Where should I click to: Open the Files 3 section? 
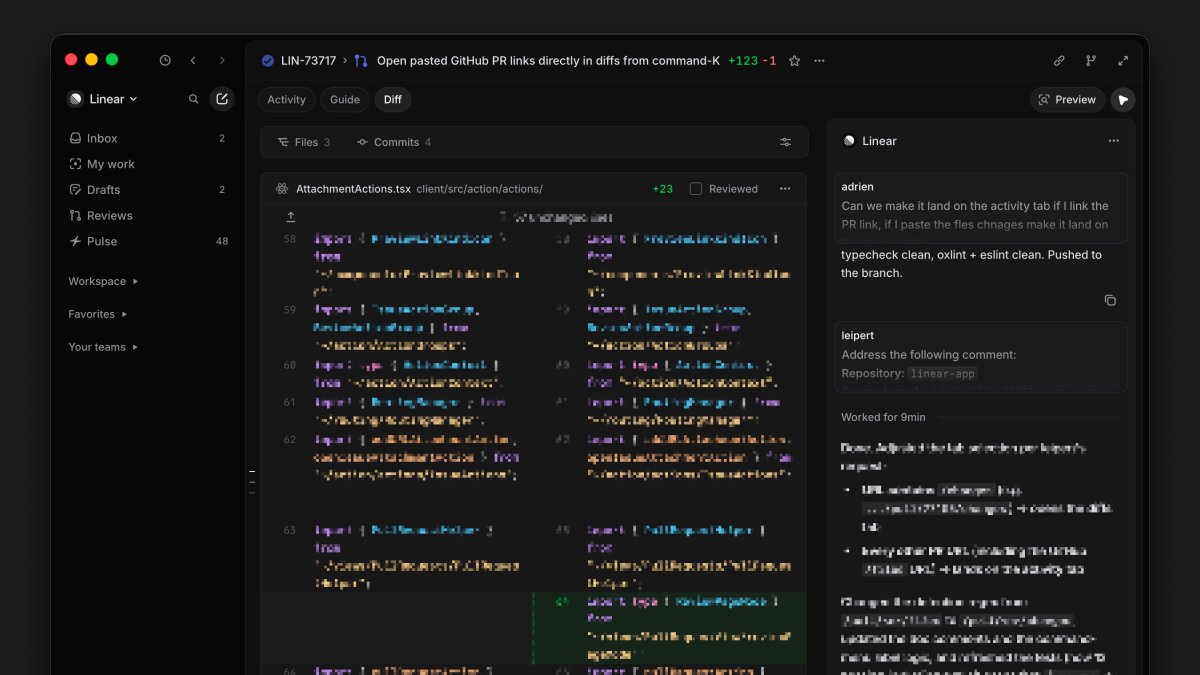[x=304, y=142]
